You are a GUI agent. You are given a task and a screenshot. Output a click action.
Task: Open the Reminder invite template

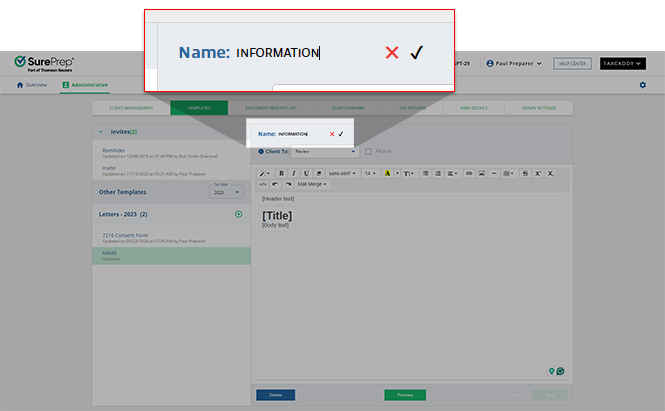(x=171, y=153)
